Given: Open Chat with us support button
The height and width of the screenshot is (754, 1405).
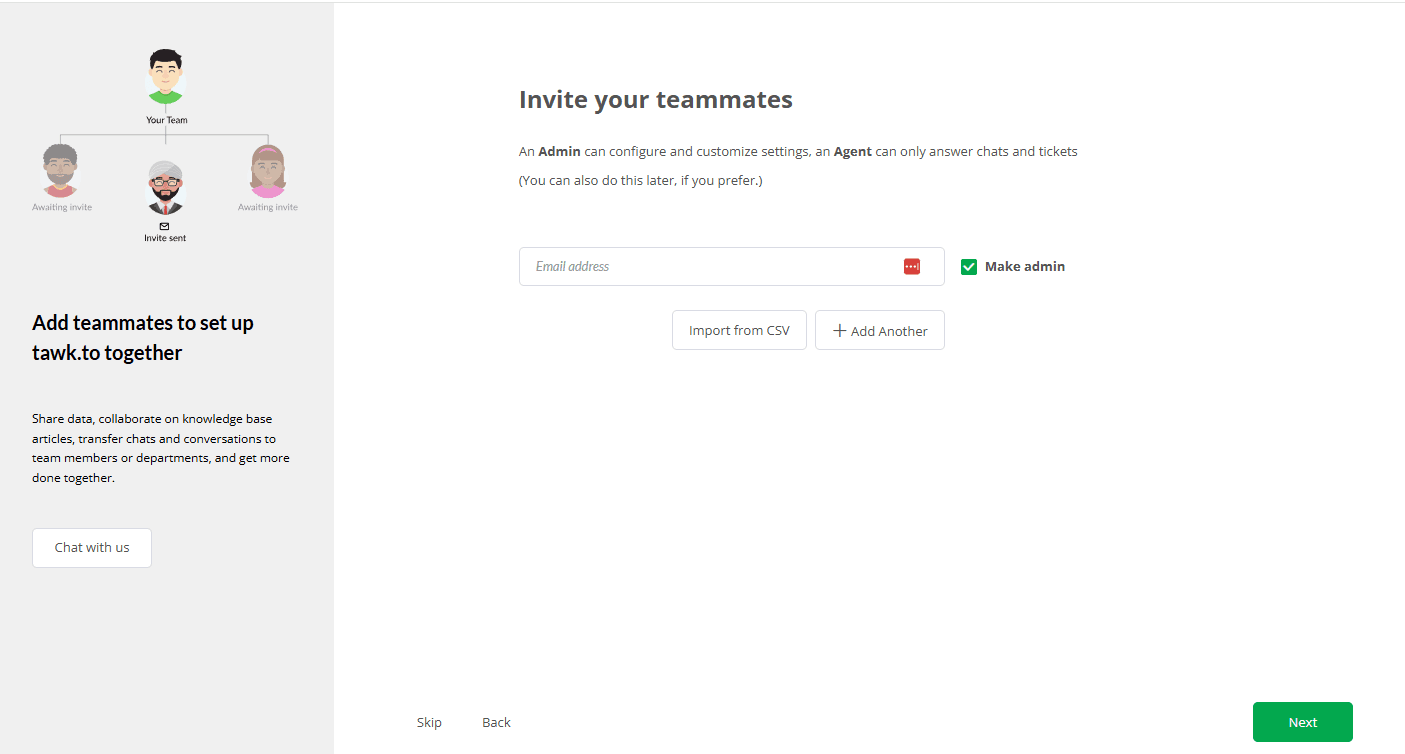Looking at the screenshot, I should tap(92, 548).
